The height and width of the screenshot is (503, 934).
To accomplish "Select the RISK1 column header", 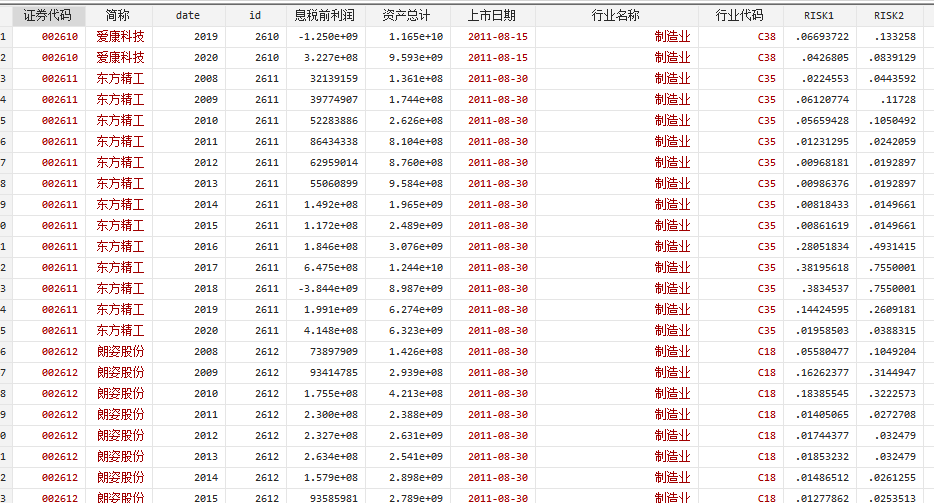I will (x=818, y=15).
